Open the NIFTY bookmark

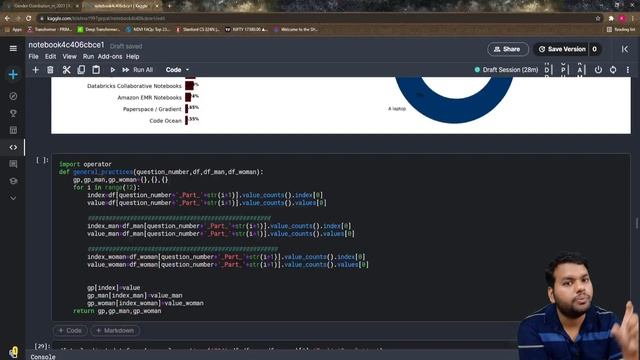point(247,29)
